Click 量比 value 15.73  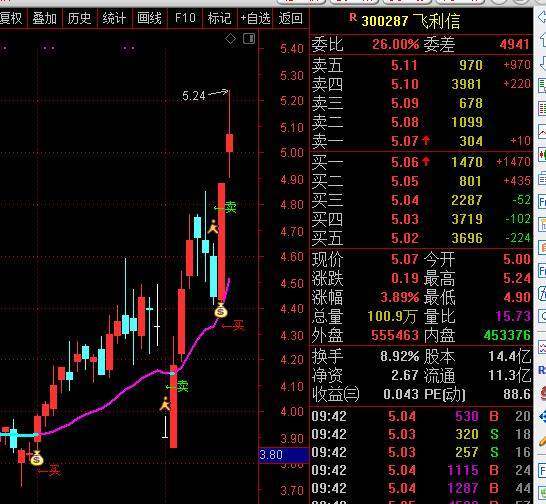click(513, 316)
